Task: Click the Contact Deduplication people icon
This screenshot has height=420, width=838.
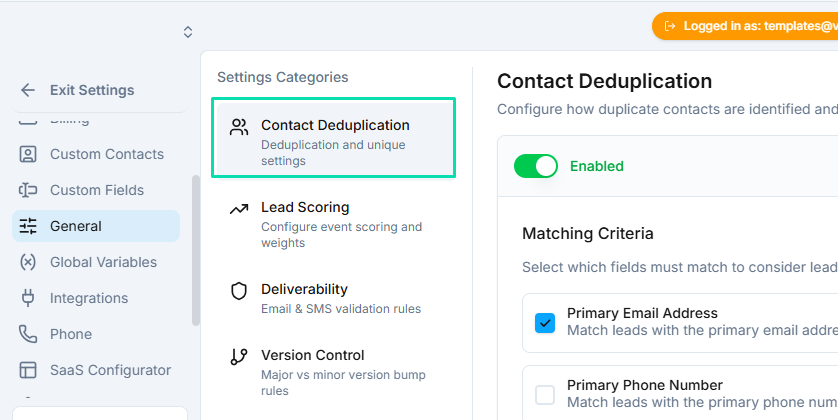Action: click(x=239, y=127)
